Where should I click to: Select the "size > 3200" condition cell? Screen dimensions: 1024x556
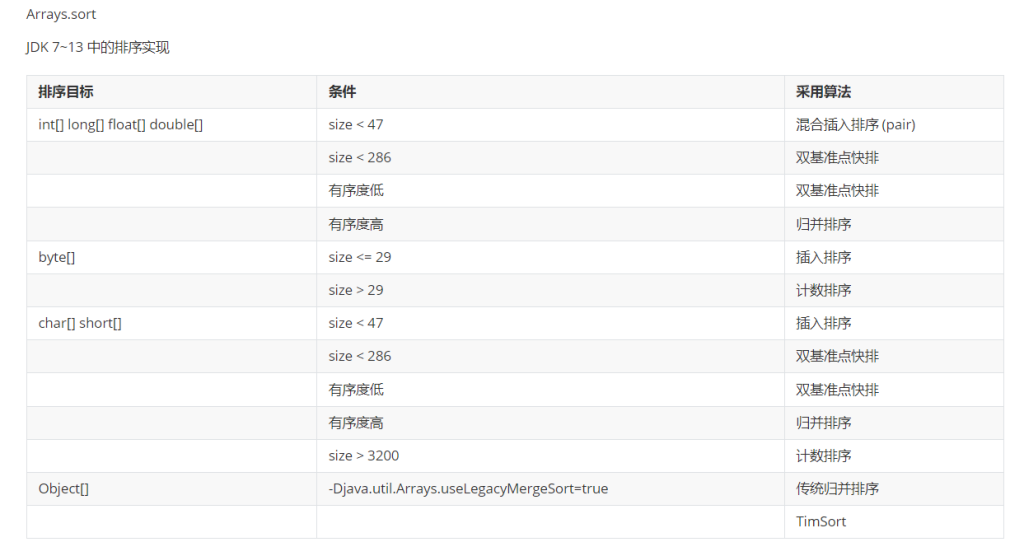coord(363,455)
